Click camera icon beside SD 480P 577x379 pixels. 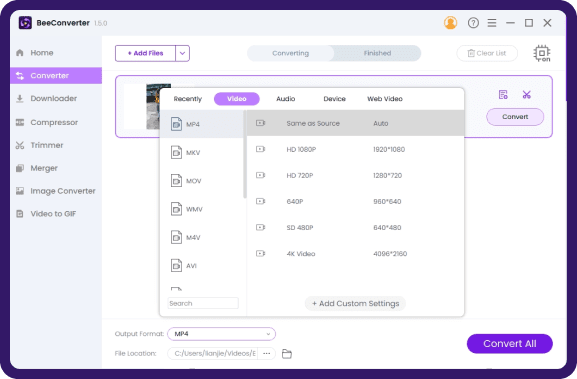[261, 227]
